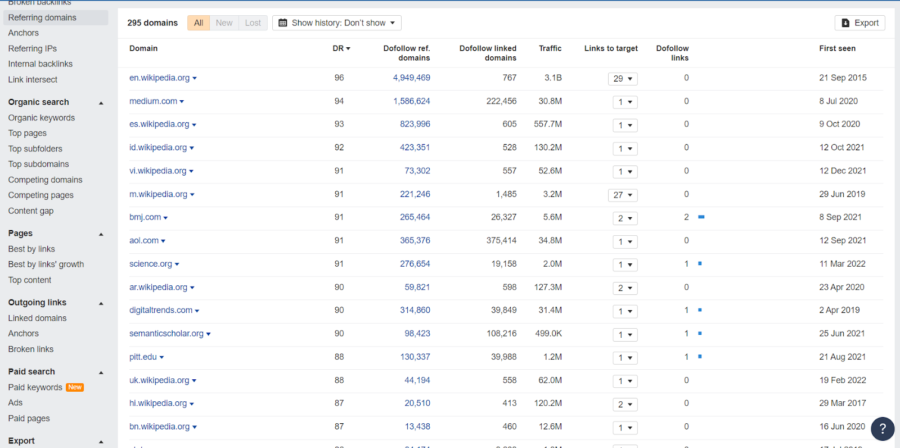The image size is (900, 448).
Task: Click the Traffic column header
Action: tap(550, 49)
